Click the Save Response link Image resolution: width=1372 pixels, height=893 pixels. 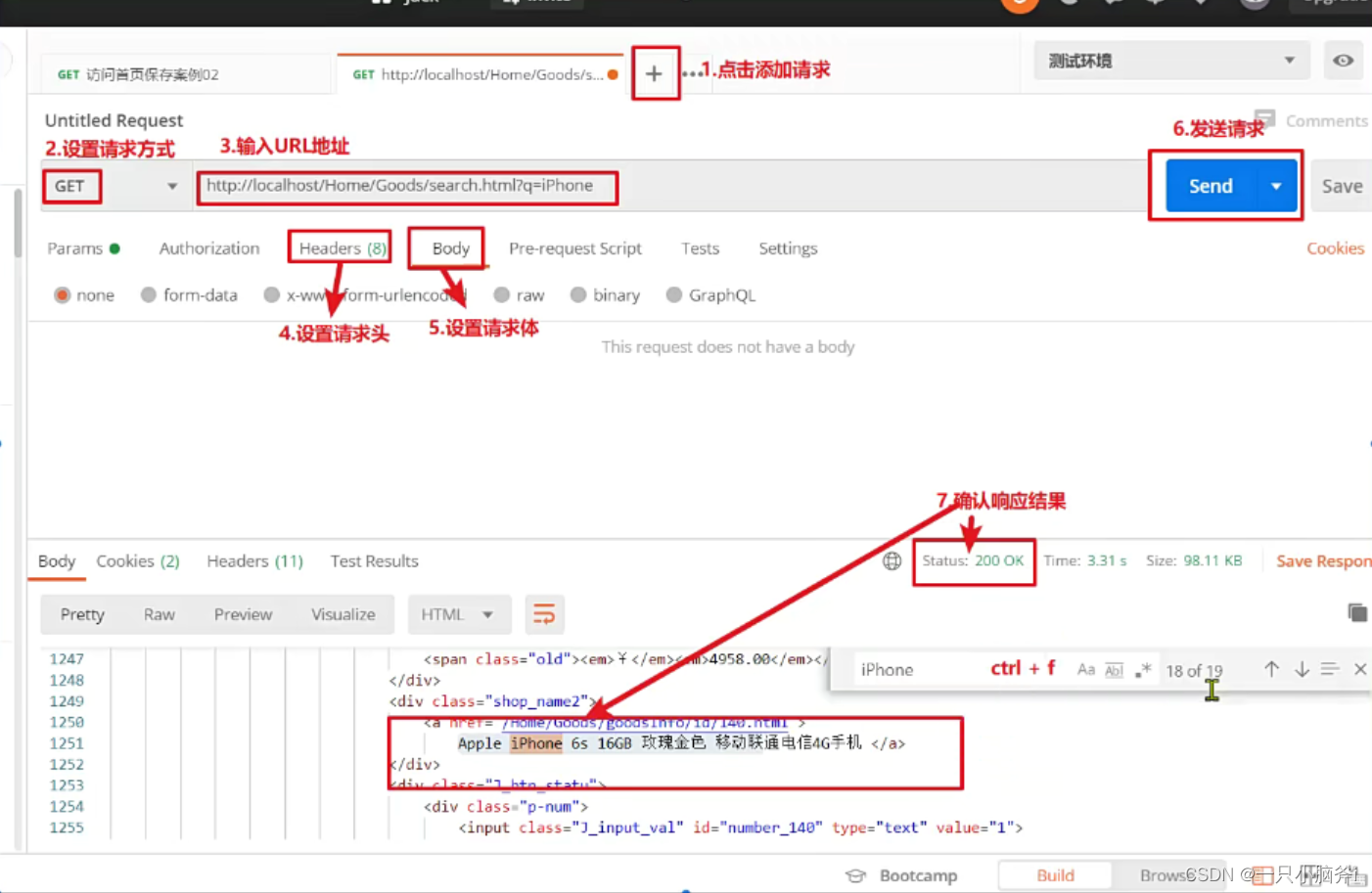pos(1323,560)
